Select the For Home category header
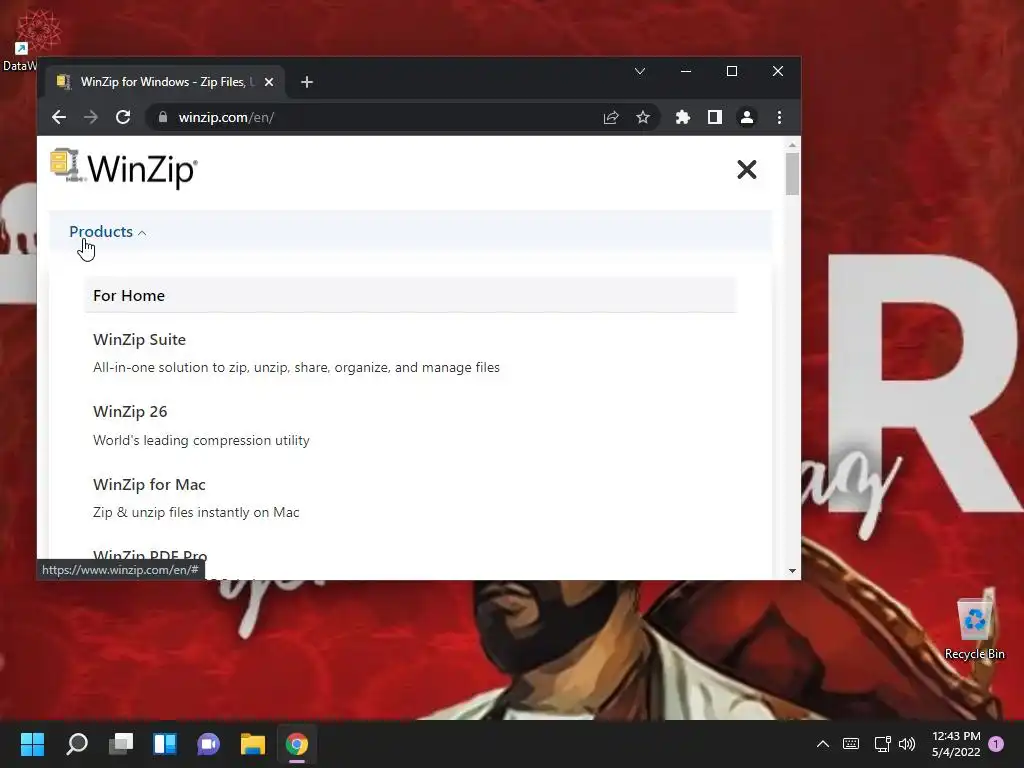The height and width of the screenshot is (768, 1024). (x=410, y=295)
